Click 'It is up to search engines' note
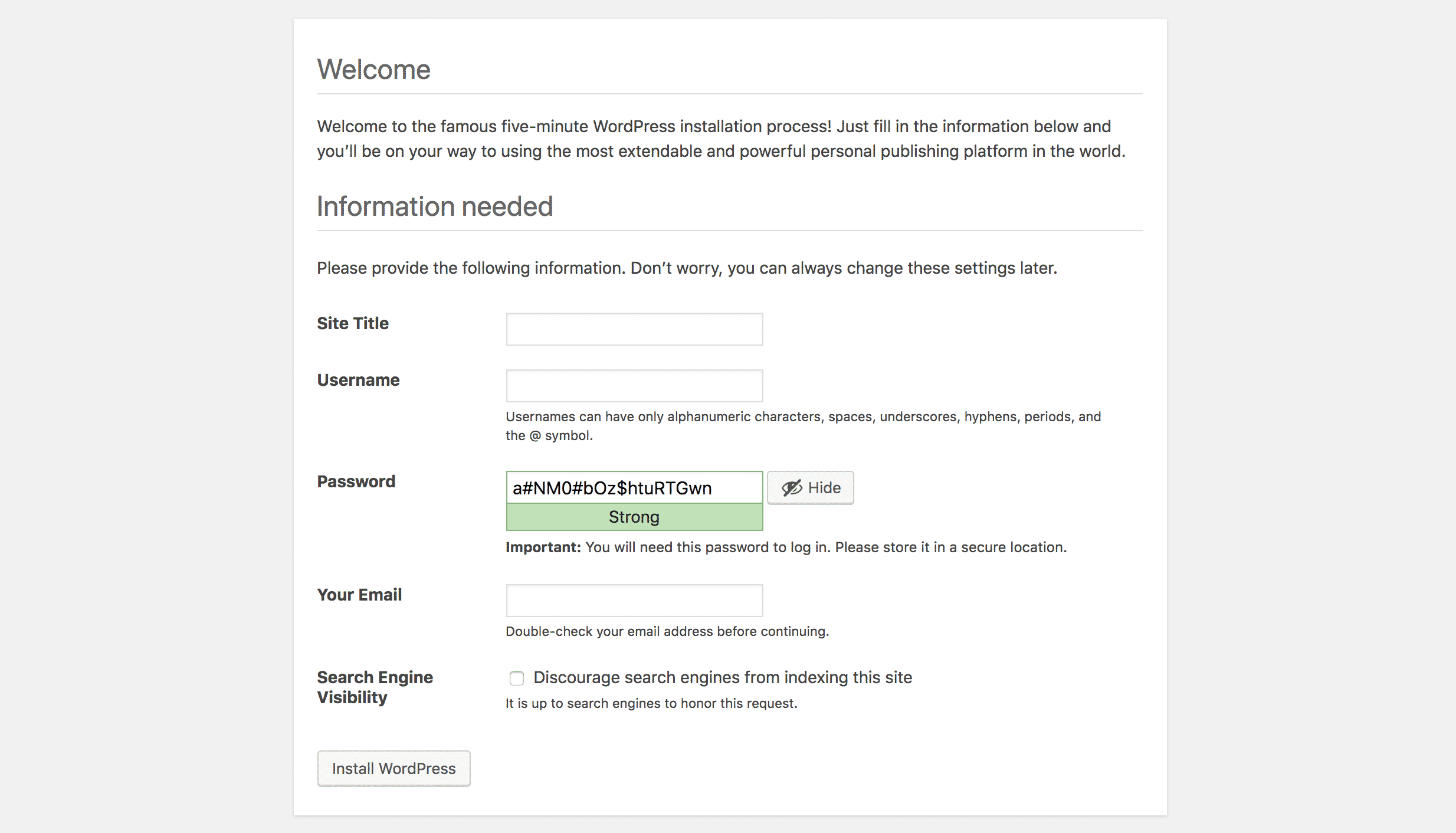 [651, 703]
